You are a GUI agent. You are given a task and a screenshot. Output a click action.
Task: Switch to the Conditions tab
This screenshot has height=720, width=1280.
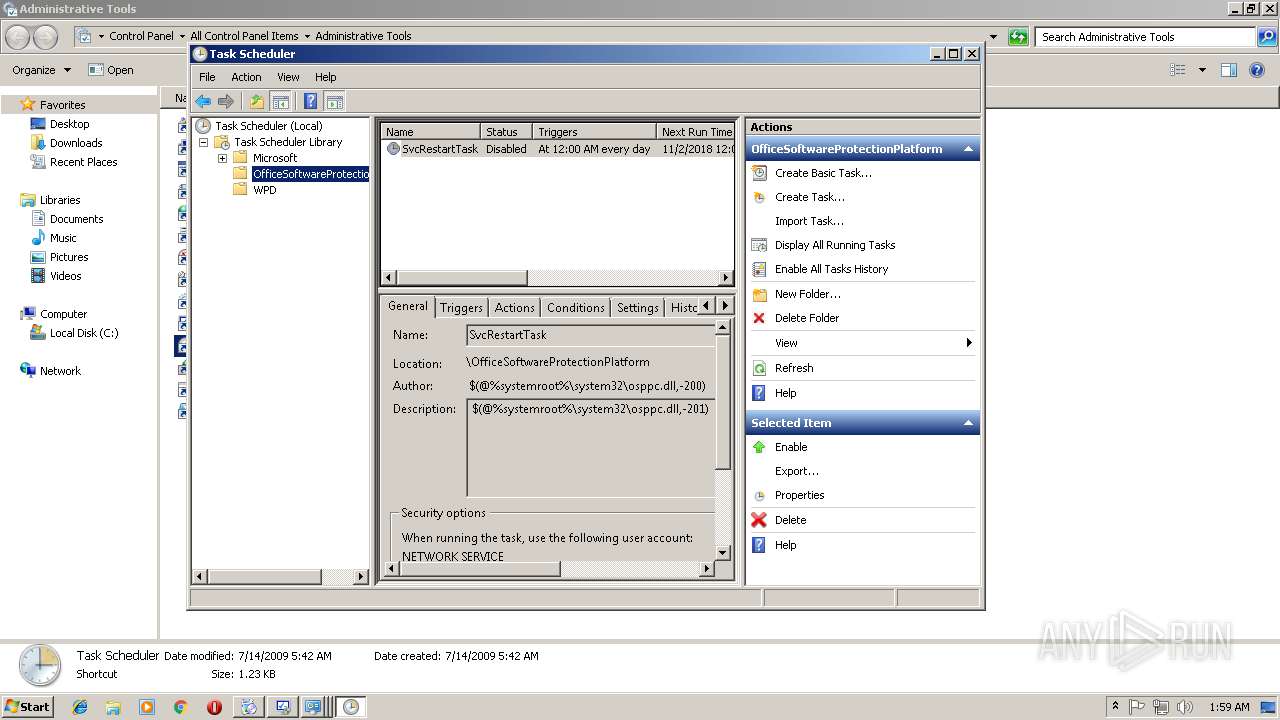pos(576,308)
